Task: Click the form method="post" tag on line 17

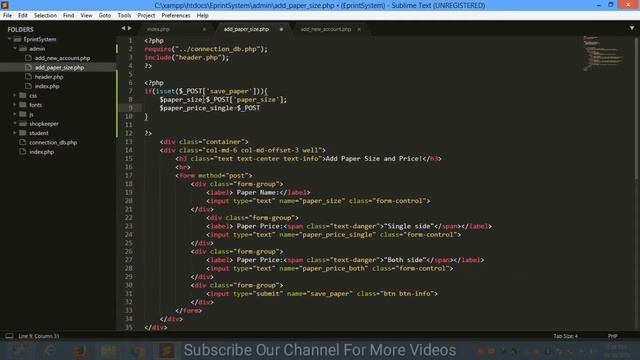Action: coord(214,176)
